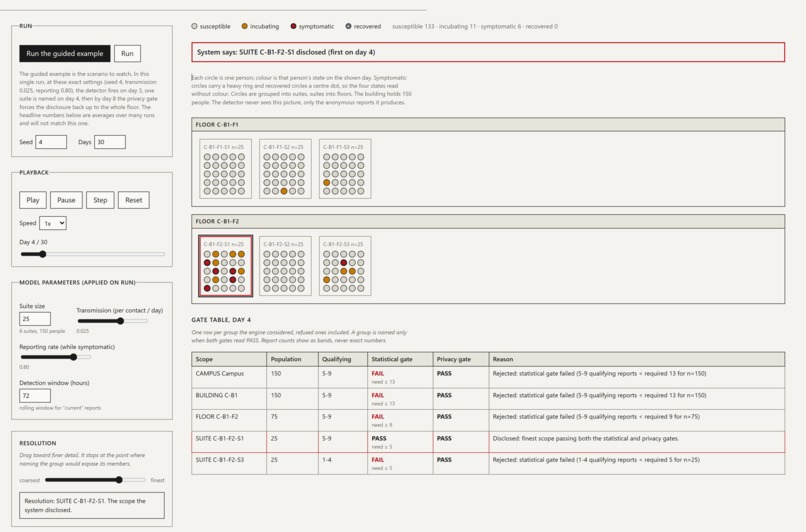Select suite C-B1-F1-S3 card
806x532 pixels.
tap(345, 169)
